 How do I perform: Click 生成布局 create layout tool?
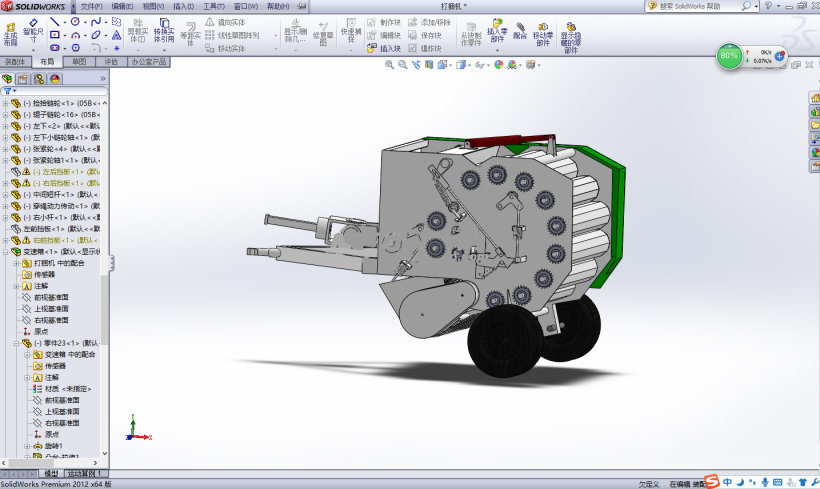coord(10,34)
